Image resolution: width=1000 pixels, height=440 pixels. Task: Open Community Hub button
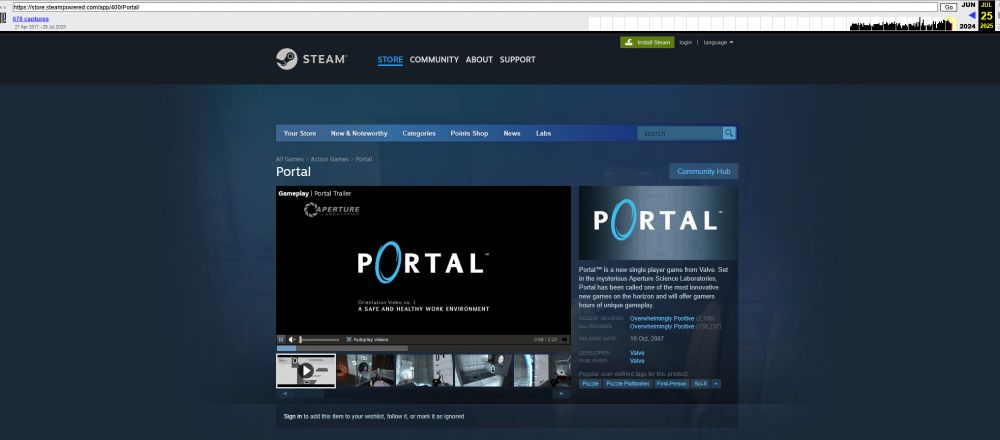click(703, 172)
